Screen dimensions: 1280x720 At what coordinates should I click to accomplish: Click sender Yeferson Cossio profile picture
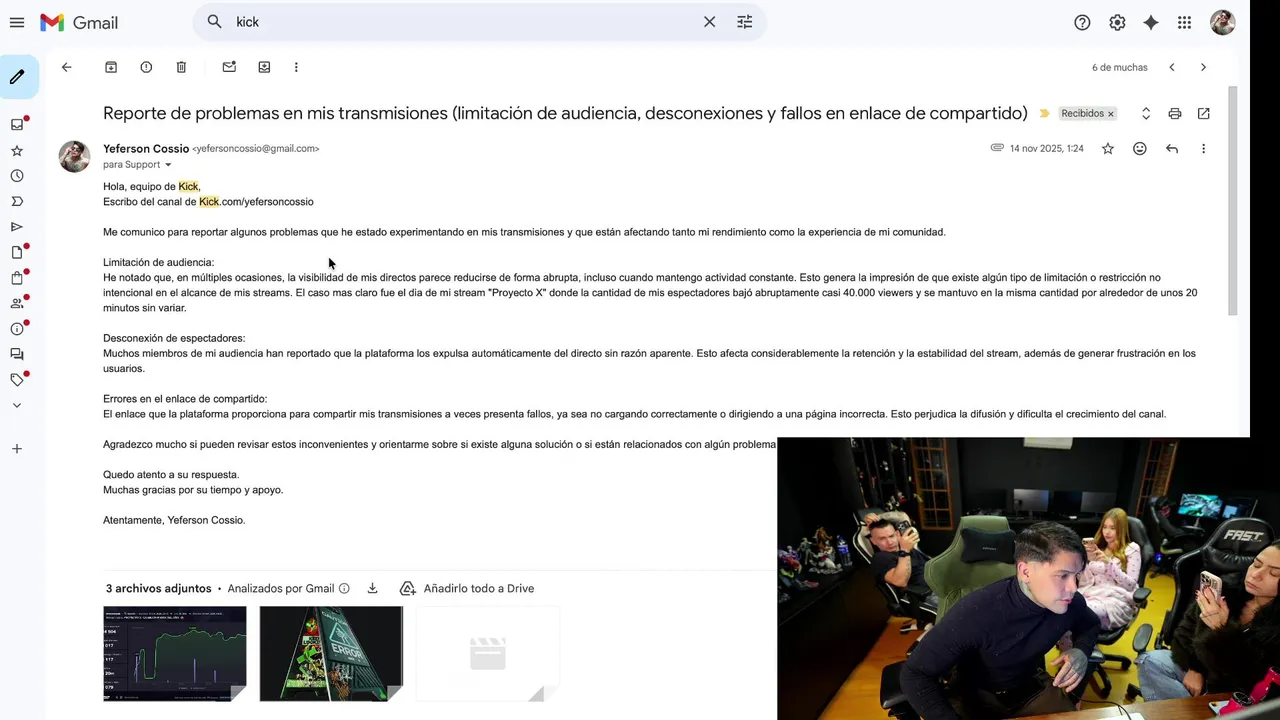(x=74, y=156)
